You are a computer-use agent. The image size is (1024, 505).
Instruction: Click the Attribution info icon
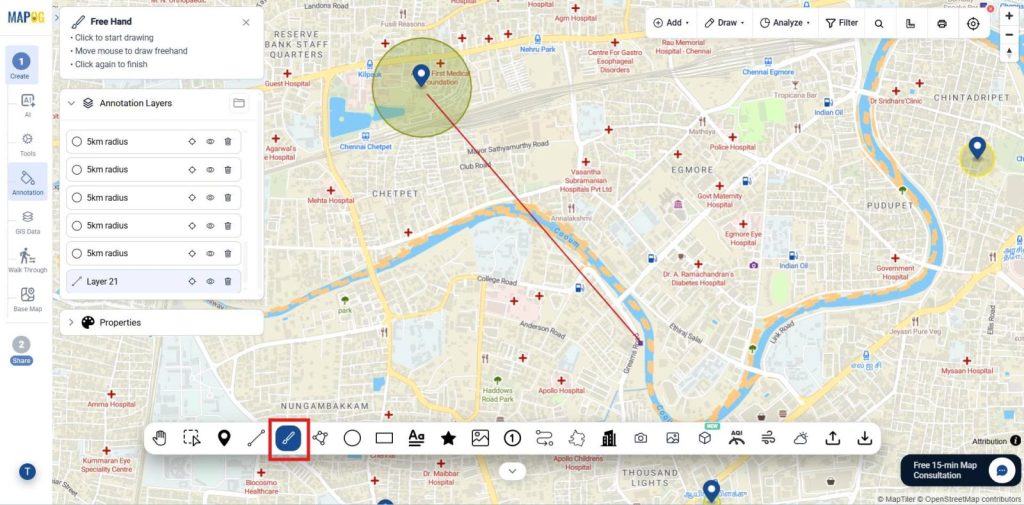point(1016,441)
